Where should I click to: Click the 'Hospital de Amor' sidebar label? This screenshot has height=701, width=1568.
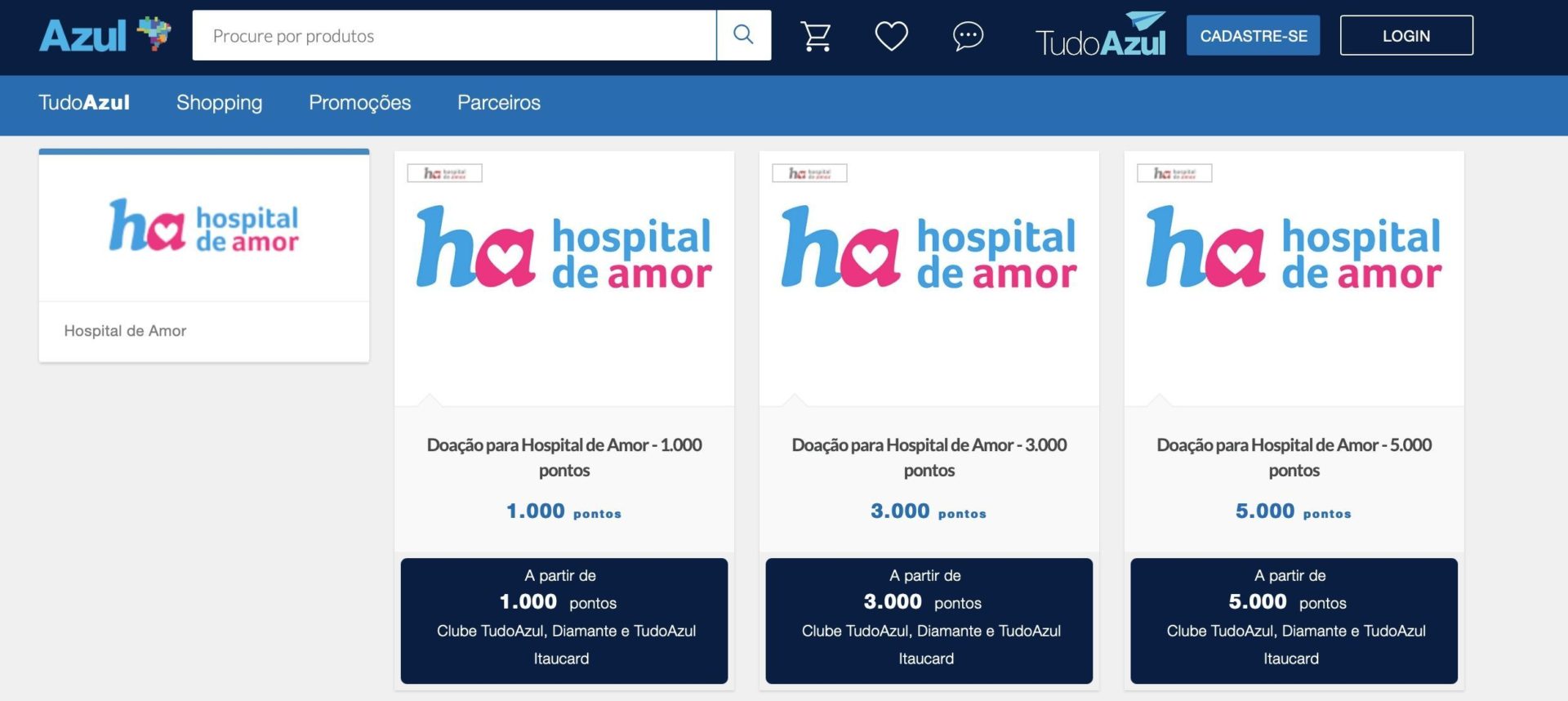[125, 331]
